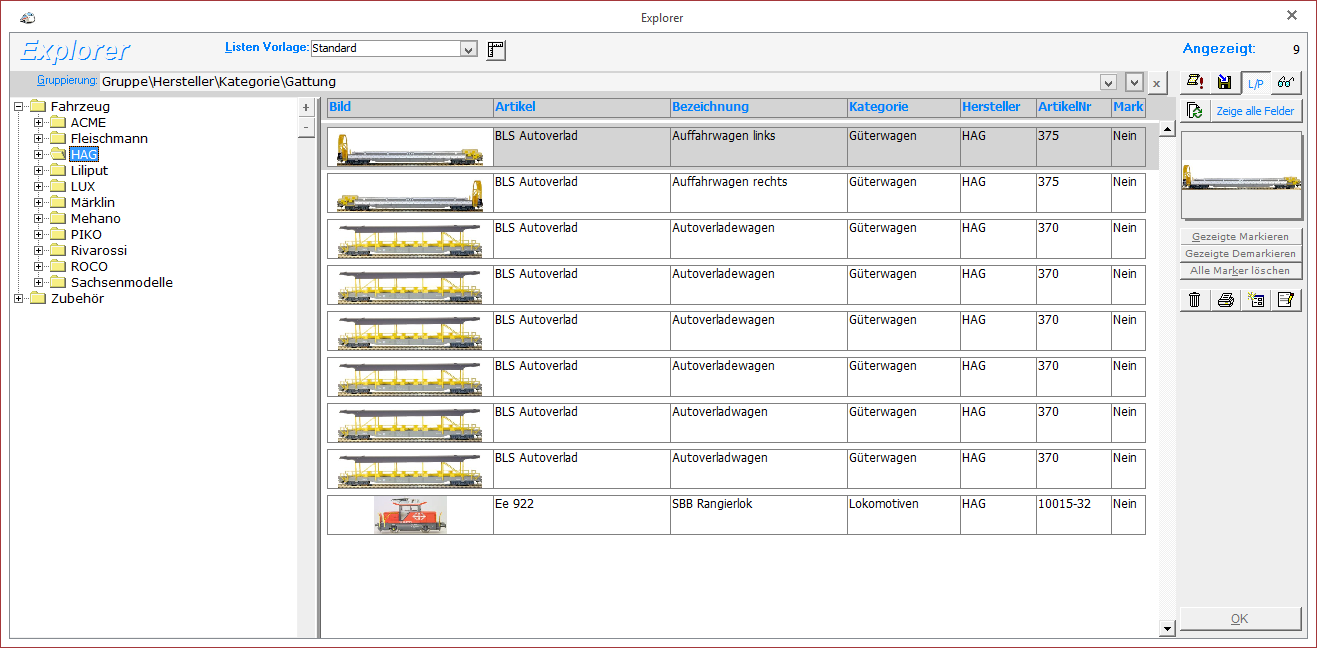Select the Sachsenmodelle folder in tree

click(x=121, y=282)
